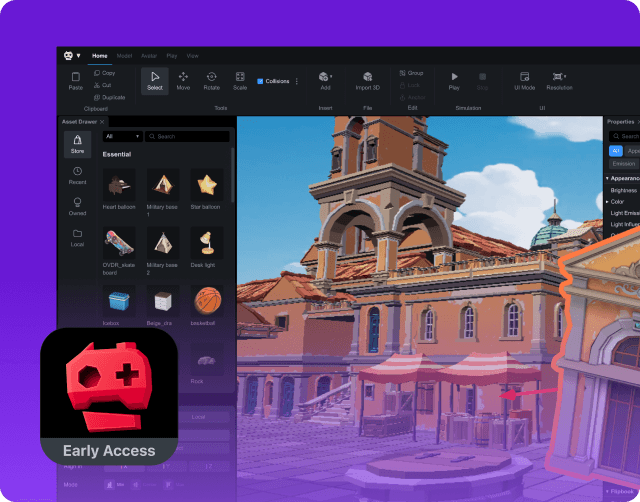
Task: Open the Avatar ribbon tab
Action: coord(149,56)
